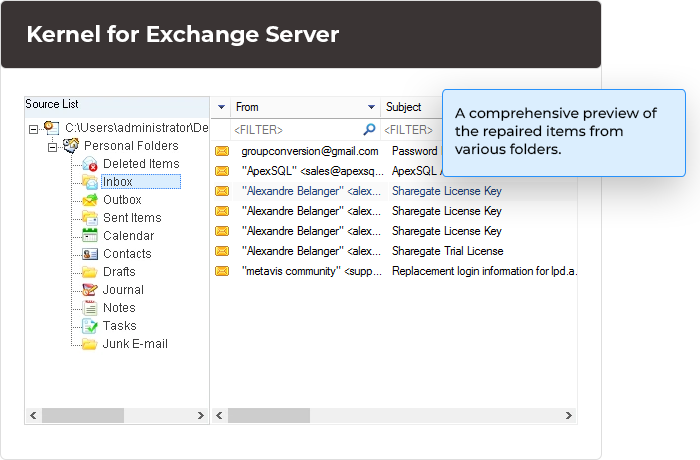Click the search magnifier in the From filter
The height and width of the screenshot is (460, 700).
[369, 130]
